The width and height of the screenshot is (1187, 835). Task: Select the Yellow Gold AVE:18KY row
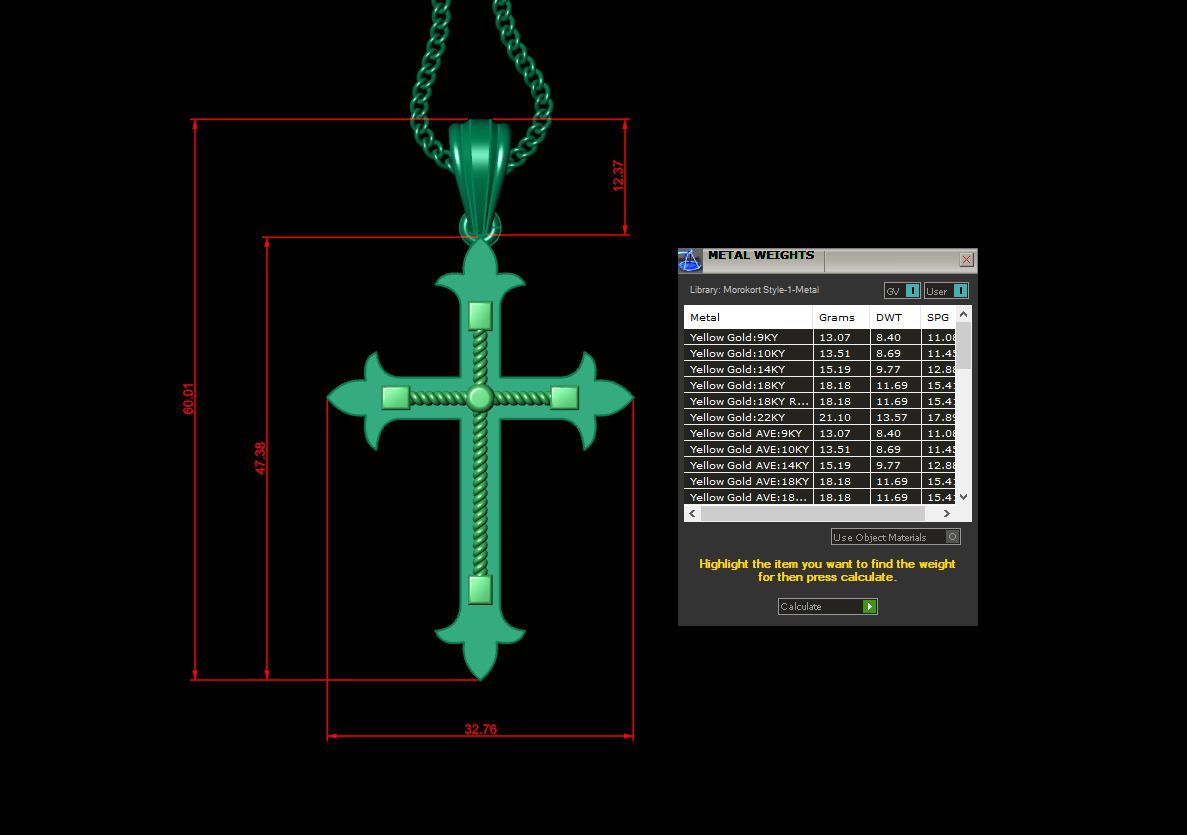[x=820, y=481]
